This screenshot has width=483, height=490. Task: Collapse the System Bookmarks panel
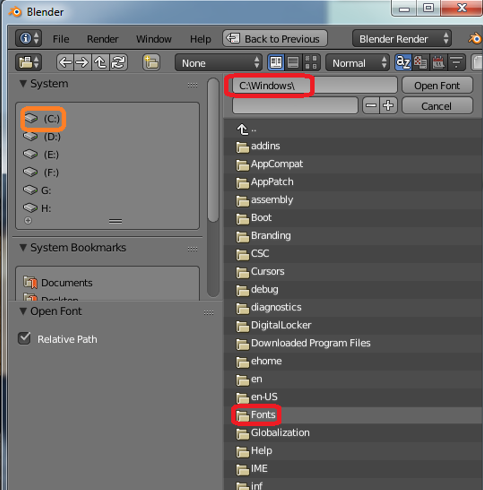pyautogui.click(x=23, y=247)
